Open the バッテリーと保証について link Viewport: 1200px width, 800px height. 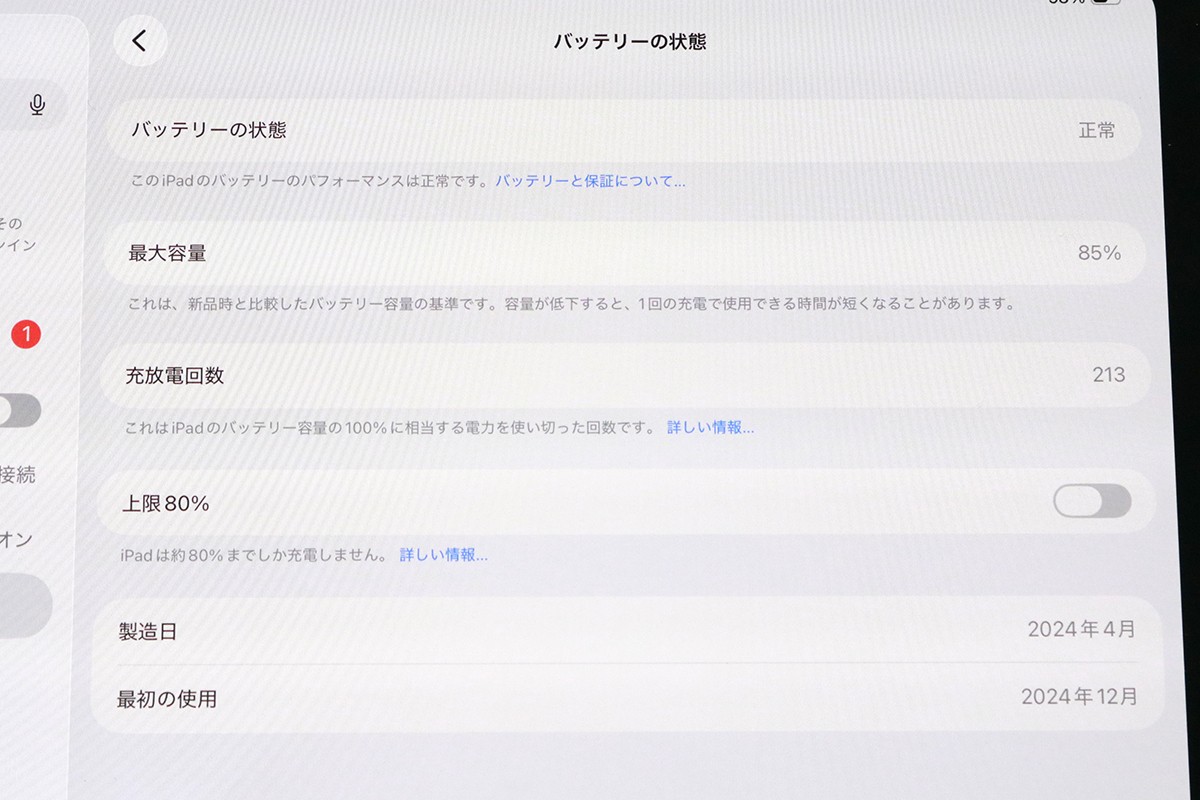(588, 180)
